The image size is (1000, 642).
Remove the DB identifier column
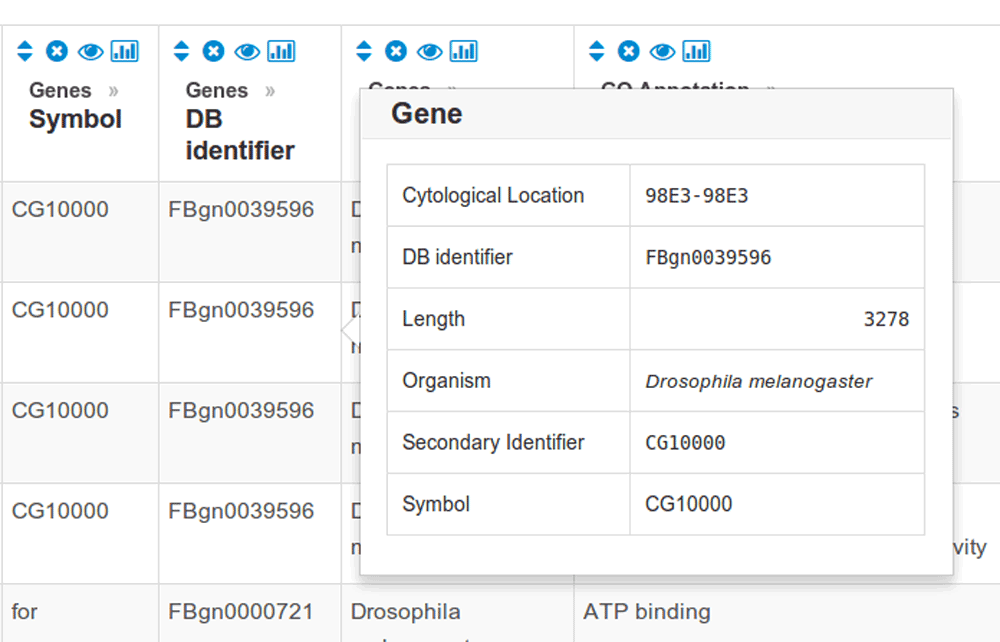coord(214,51)
